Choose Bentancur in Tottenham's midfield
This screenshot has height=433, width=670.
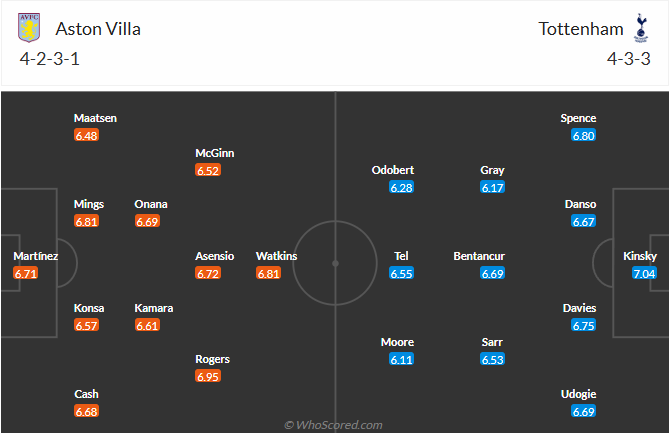(x=479, y=256)
